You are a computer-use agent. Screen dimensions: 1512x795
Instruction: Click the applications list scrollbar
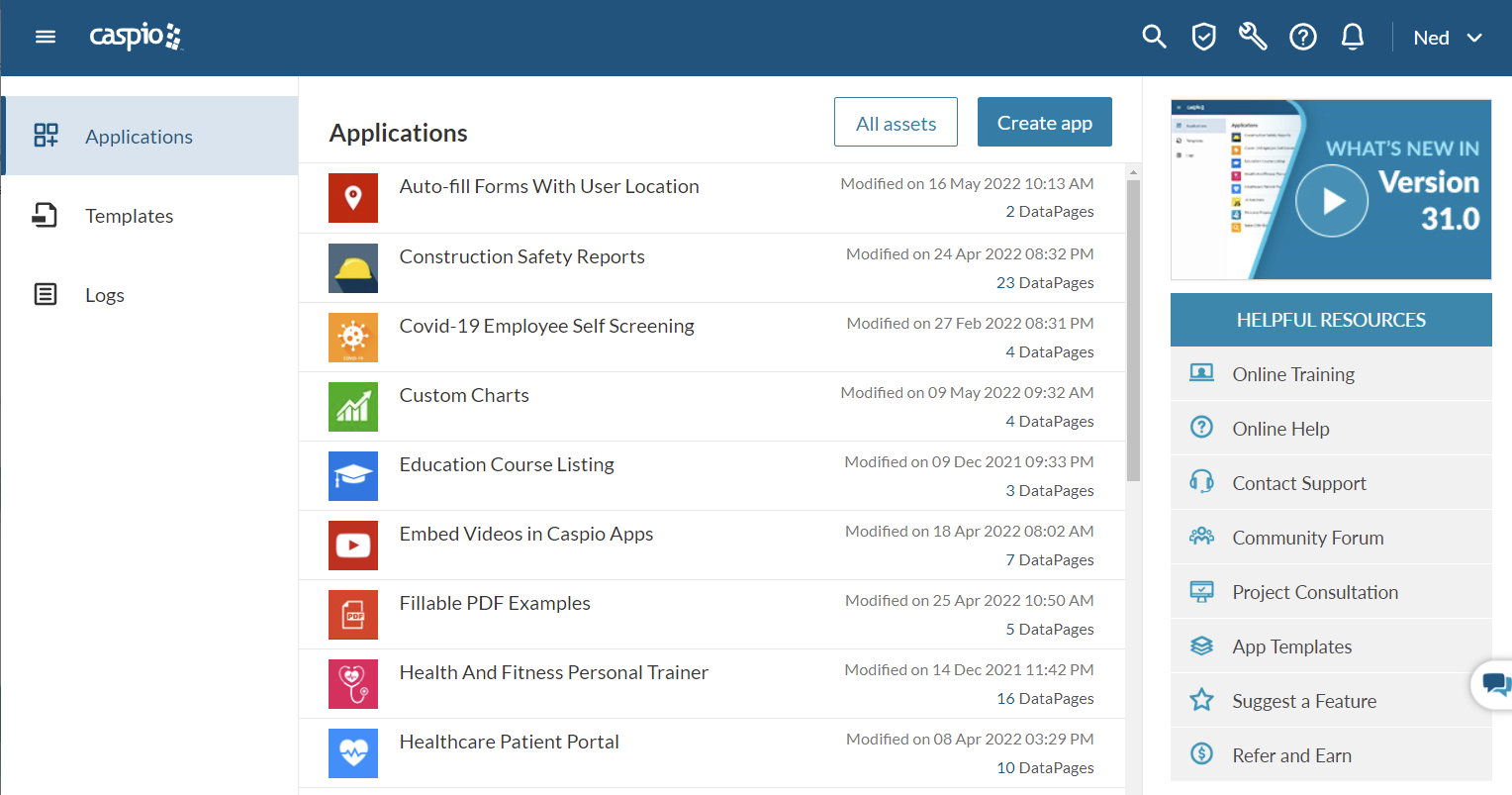[x=1133, y=327]
